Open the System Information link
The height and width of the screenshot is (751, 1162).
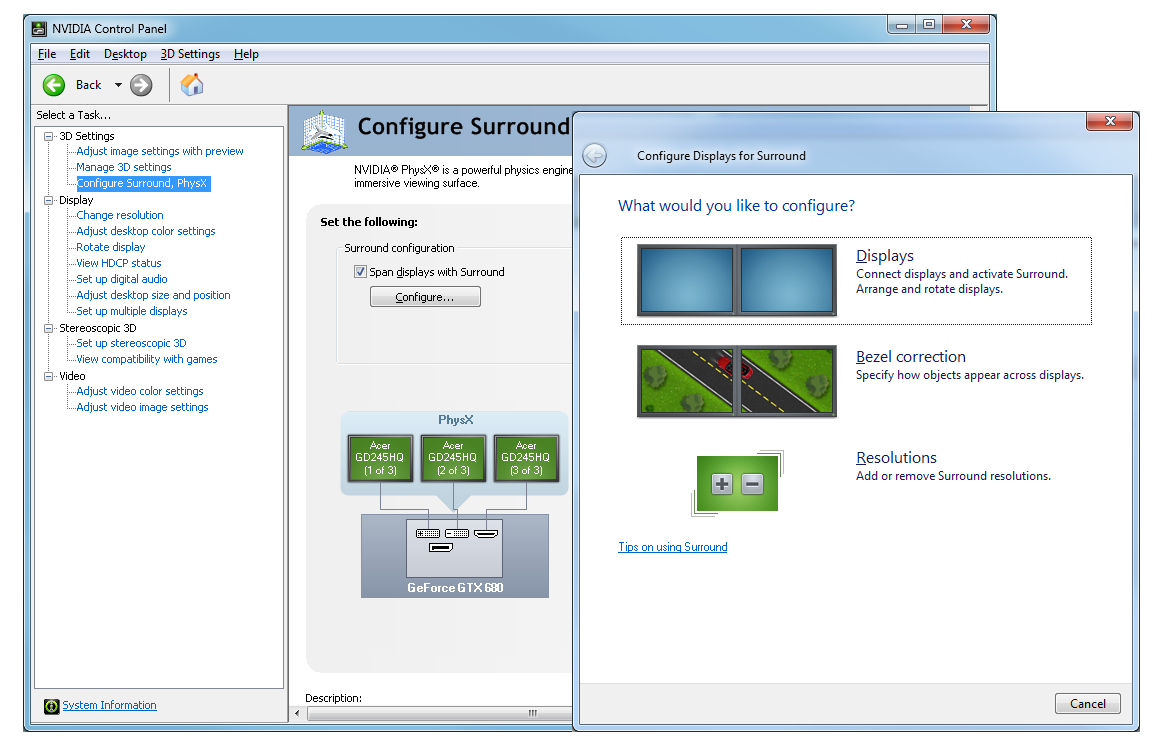click(x=109, y=706)
